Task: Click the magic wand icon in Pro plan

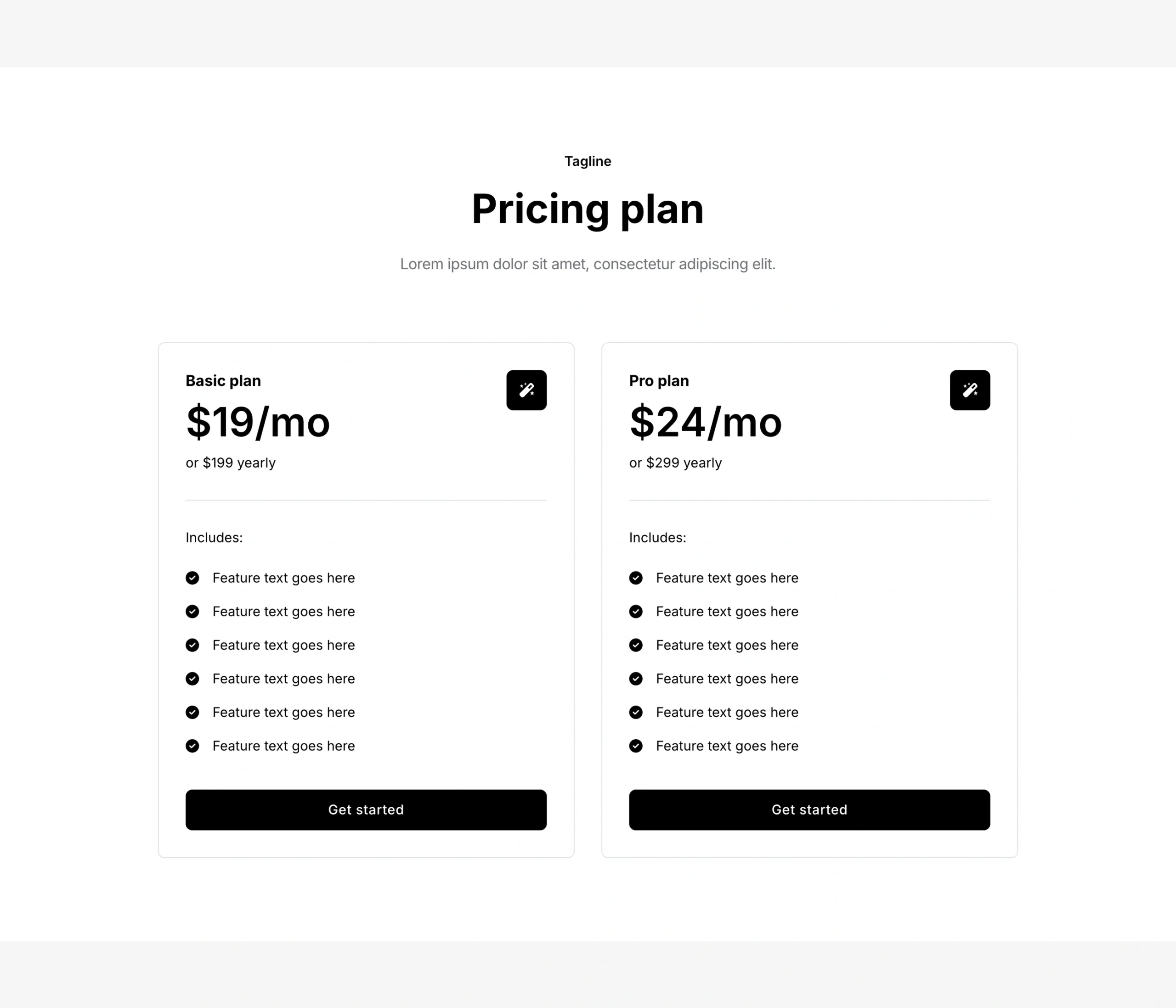Action: (969, 390)
